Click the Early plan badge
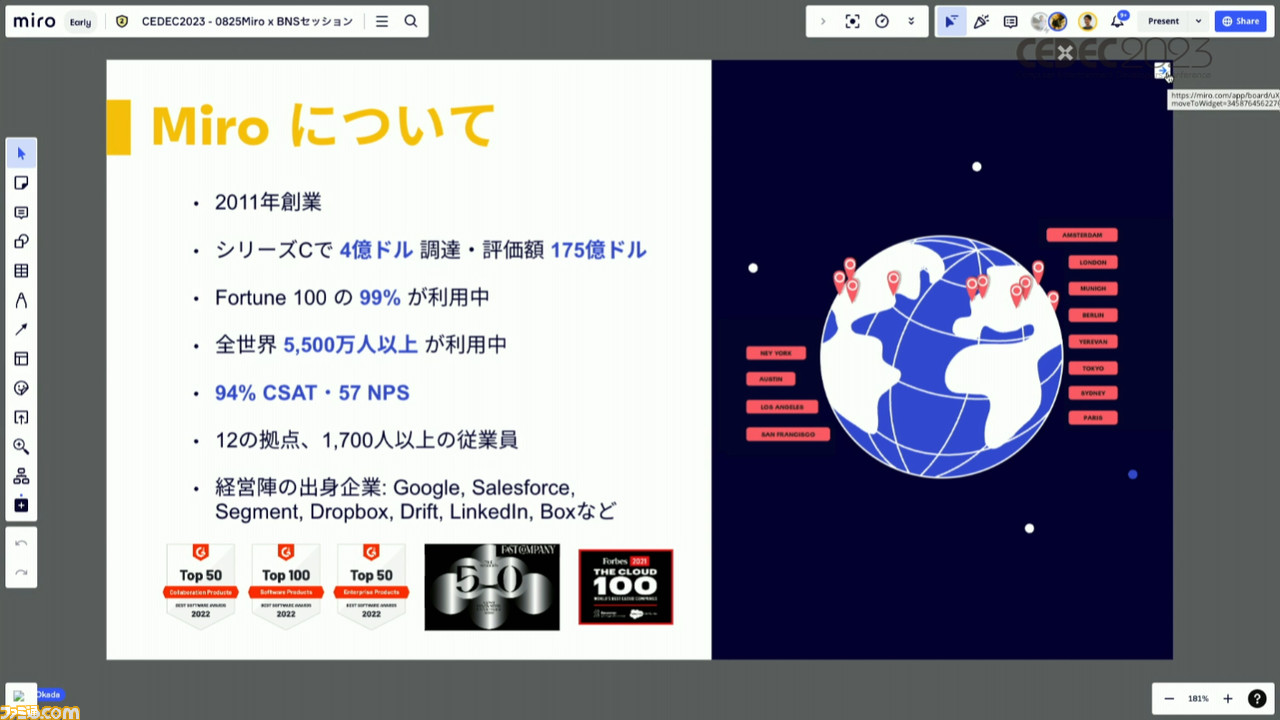Screen dimensions: 1280x720 point(80,21)
